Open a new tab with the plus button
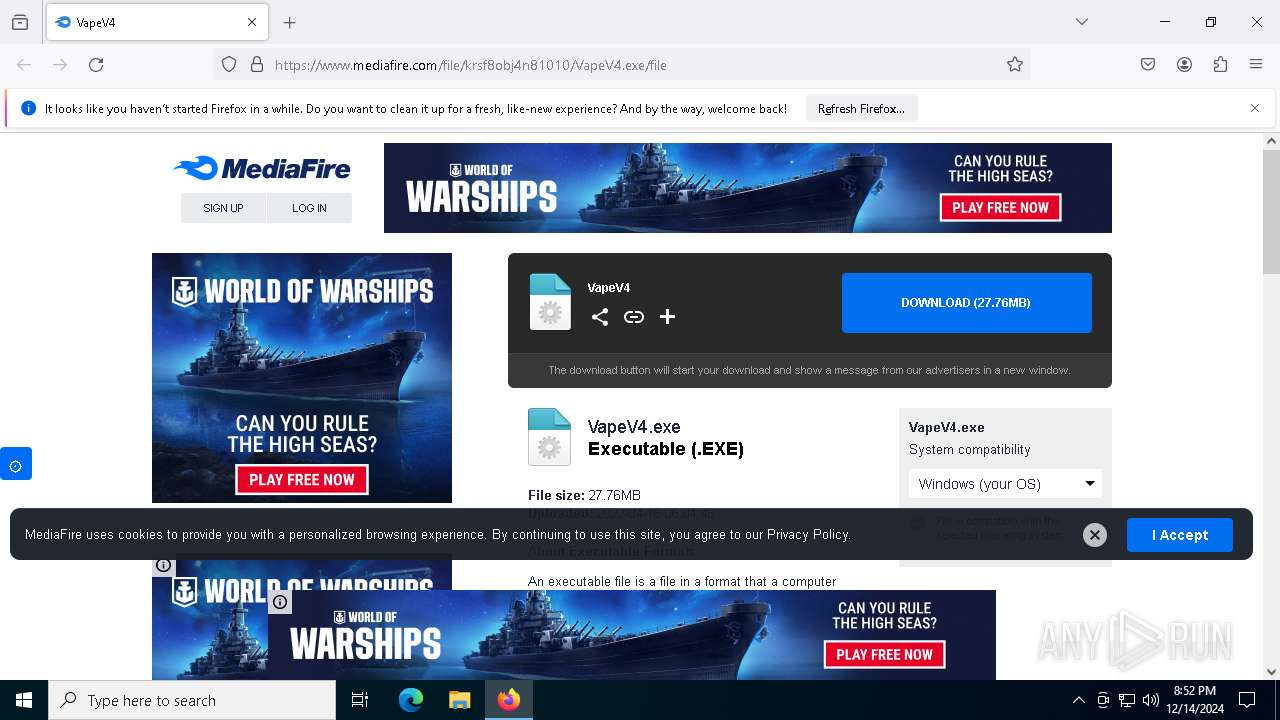 coord(290,22)
